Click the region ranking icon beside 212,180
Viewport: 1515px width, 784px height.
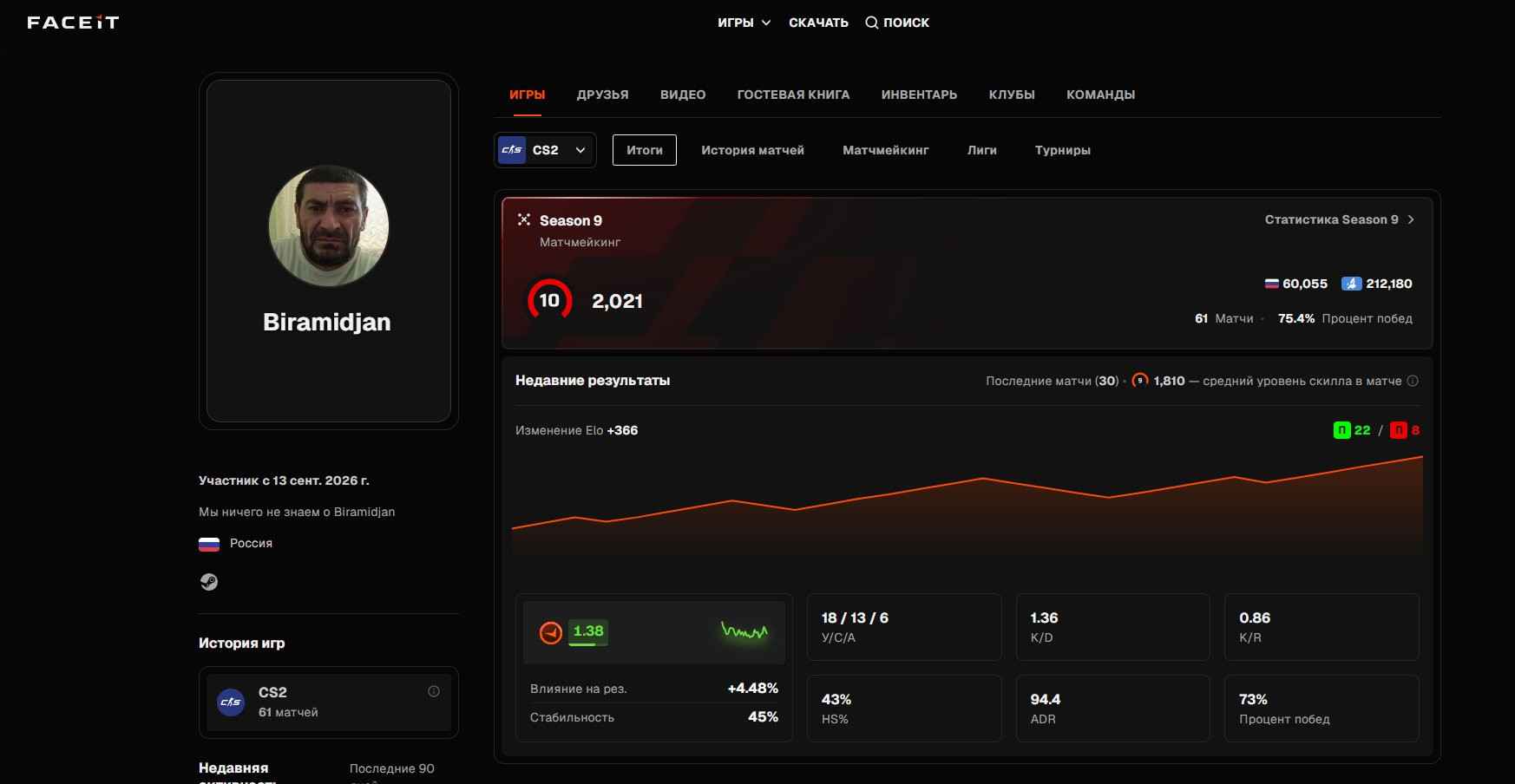click(1351, 284)
